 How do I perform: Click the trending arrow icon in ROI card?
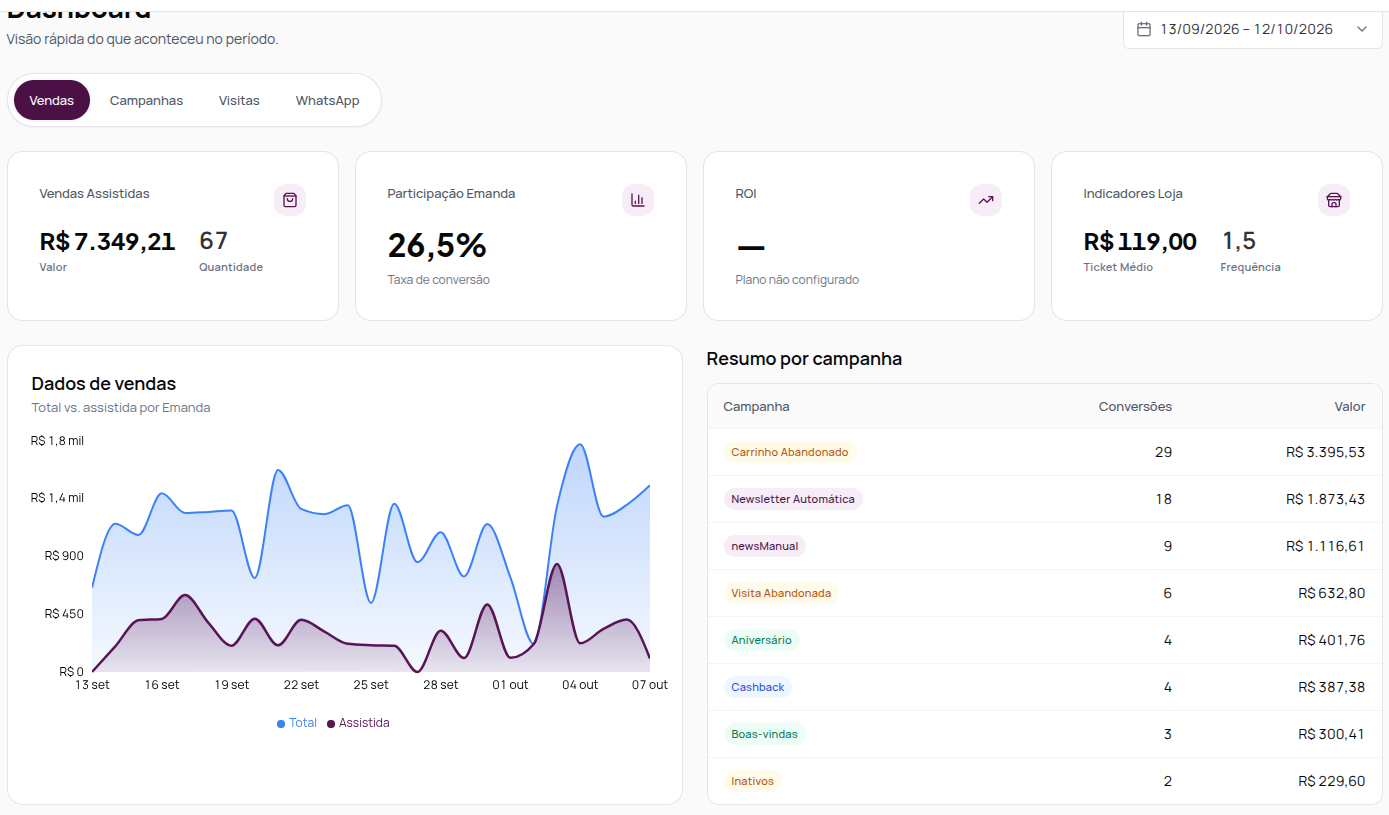986,200
